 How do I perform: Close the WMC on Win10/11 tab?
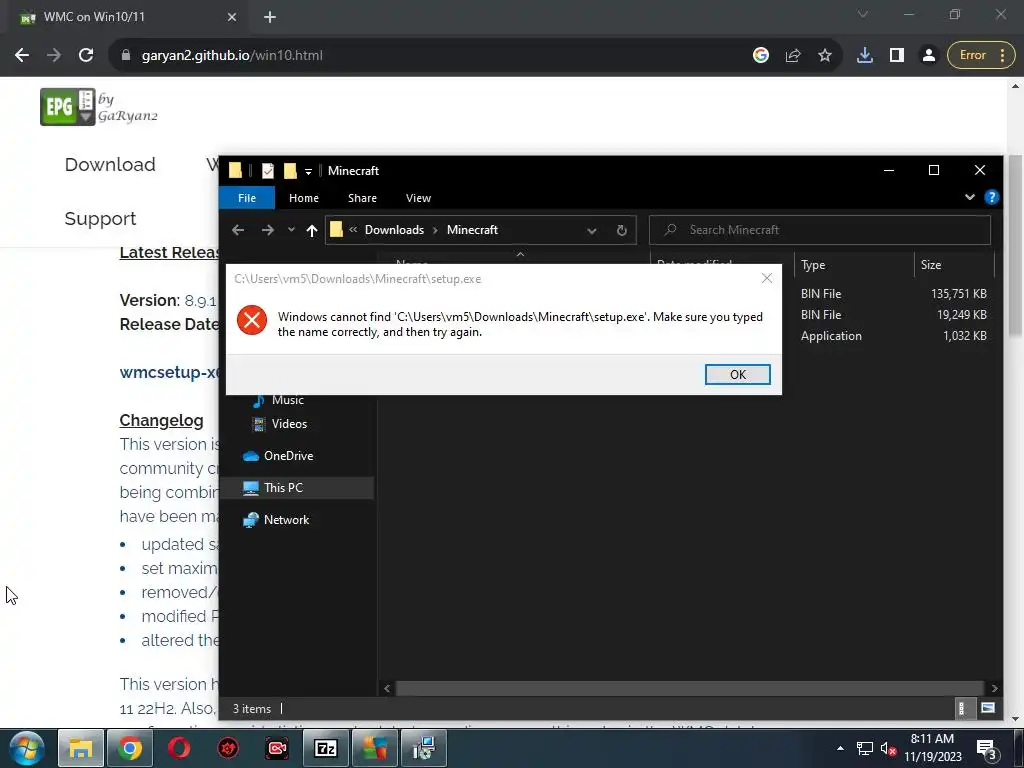232,17
